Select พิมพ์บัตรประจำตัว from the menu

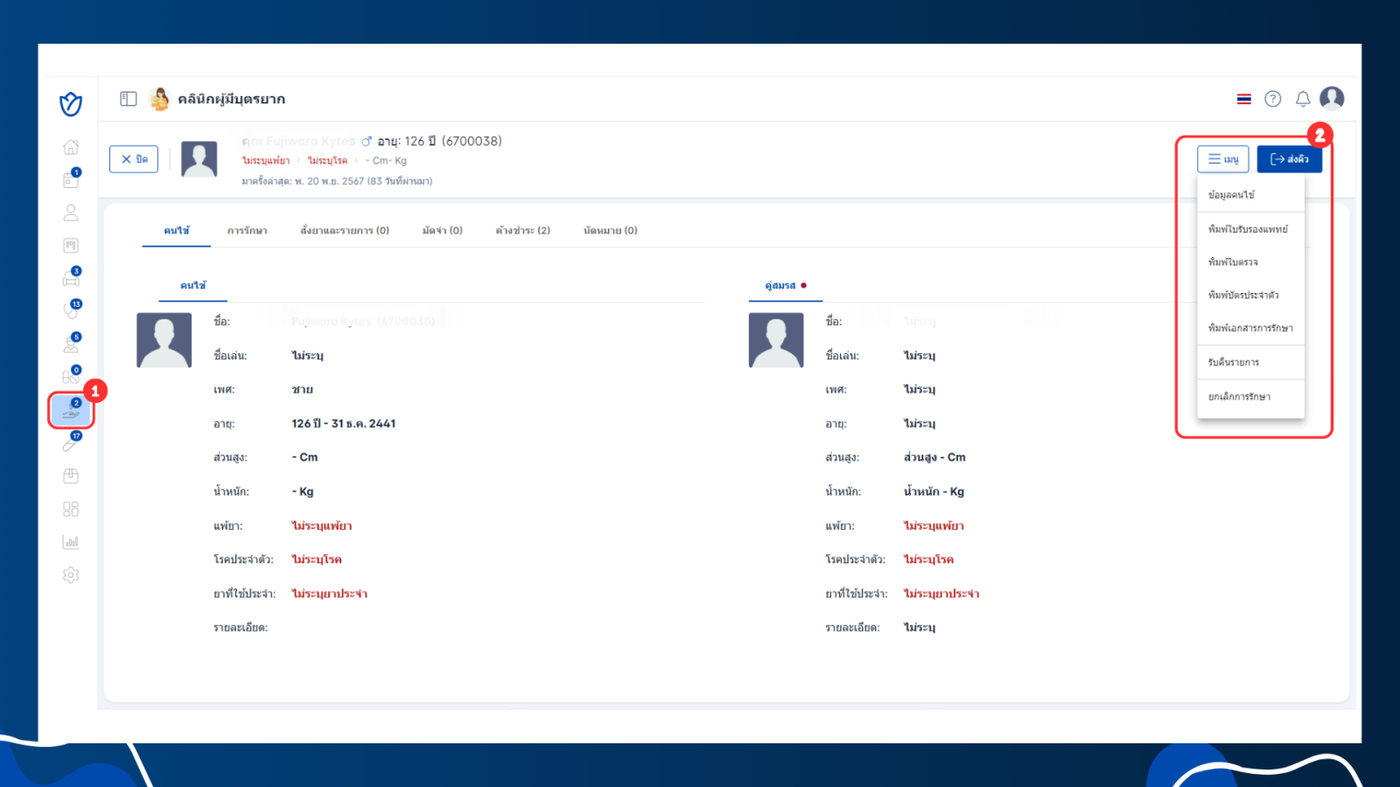[x=1251, y=295]
